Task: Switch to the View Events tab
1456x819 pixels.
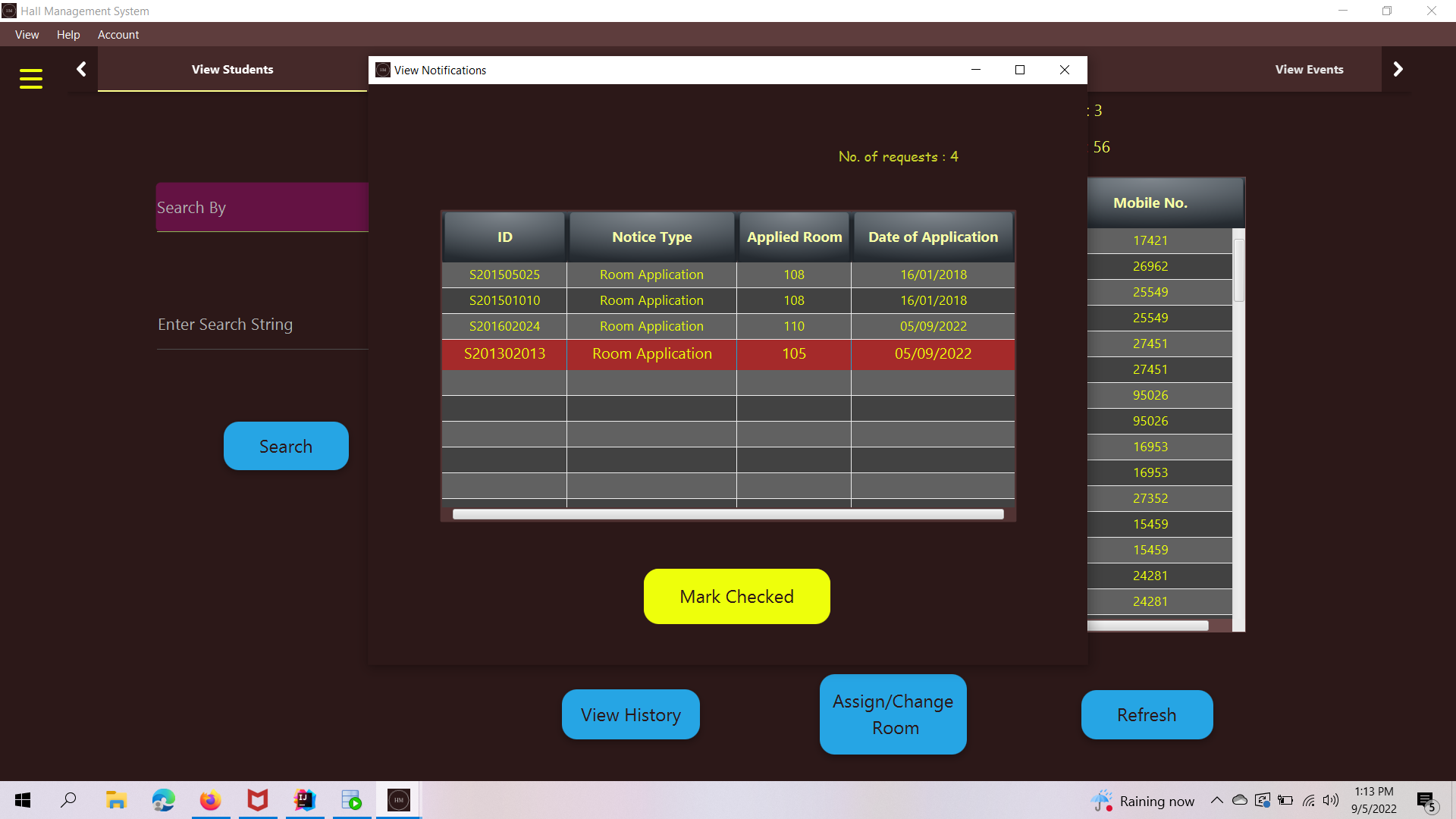Action: pyautogui.click(x=1308, y=69)
